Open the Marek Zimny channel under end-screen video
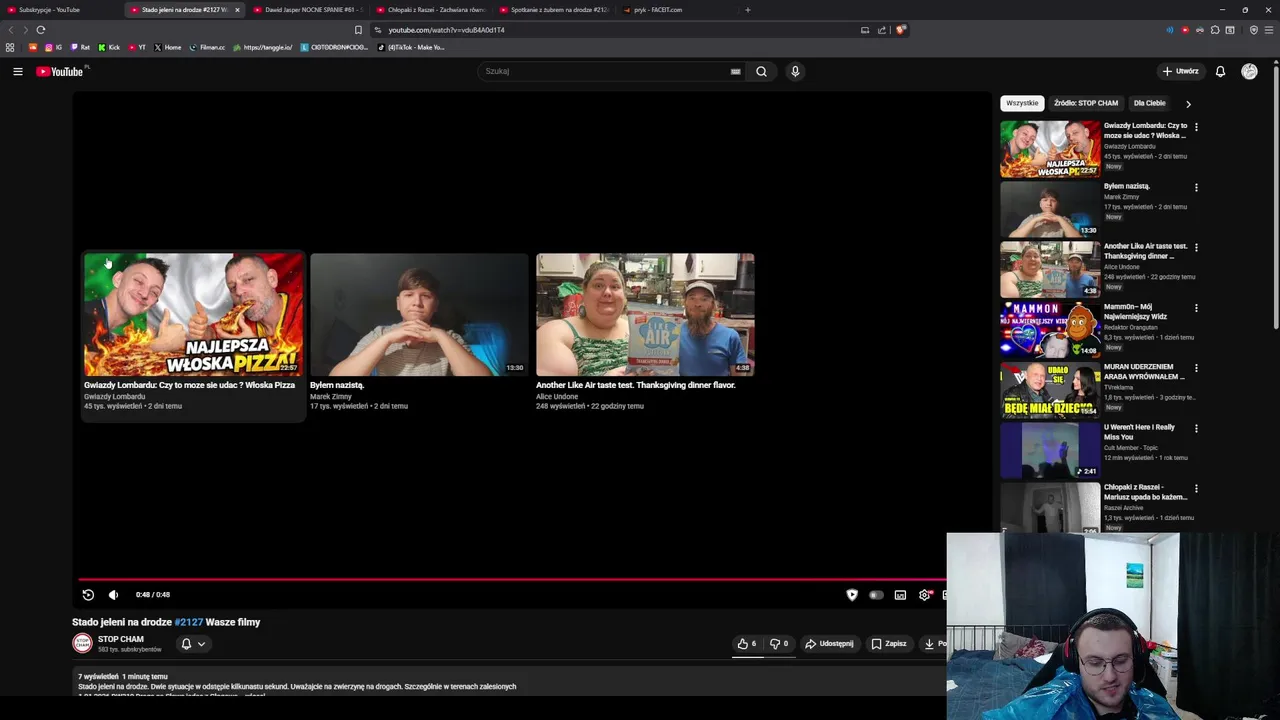This screenshot has height=720, width=1280. click(x=331, y=396)
